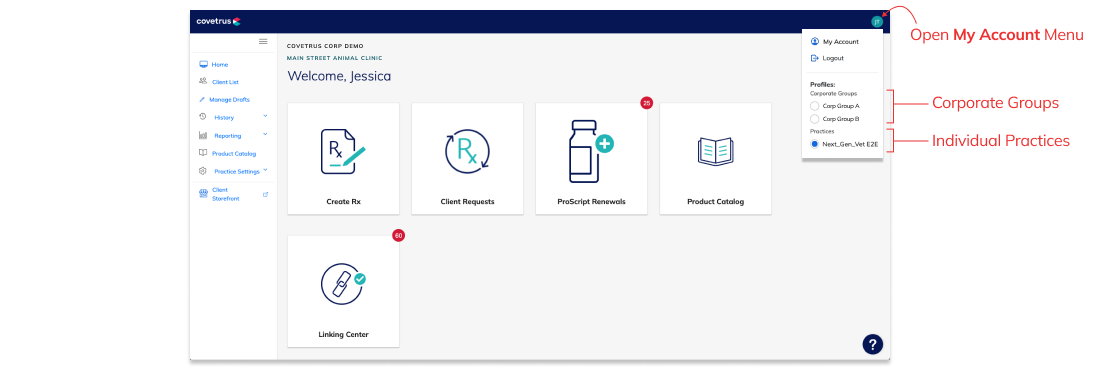Screen dimensions: 1100x382
Task: Open Product Catalog sidebar link
Action: coord(234,154)
